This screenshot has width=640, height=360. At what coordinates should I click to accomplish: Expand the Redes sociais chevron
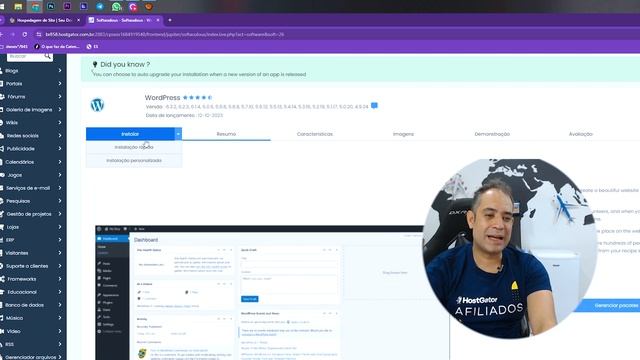pyautogui.click(x=60, y=136)
